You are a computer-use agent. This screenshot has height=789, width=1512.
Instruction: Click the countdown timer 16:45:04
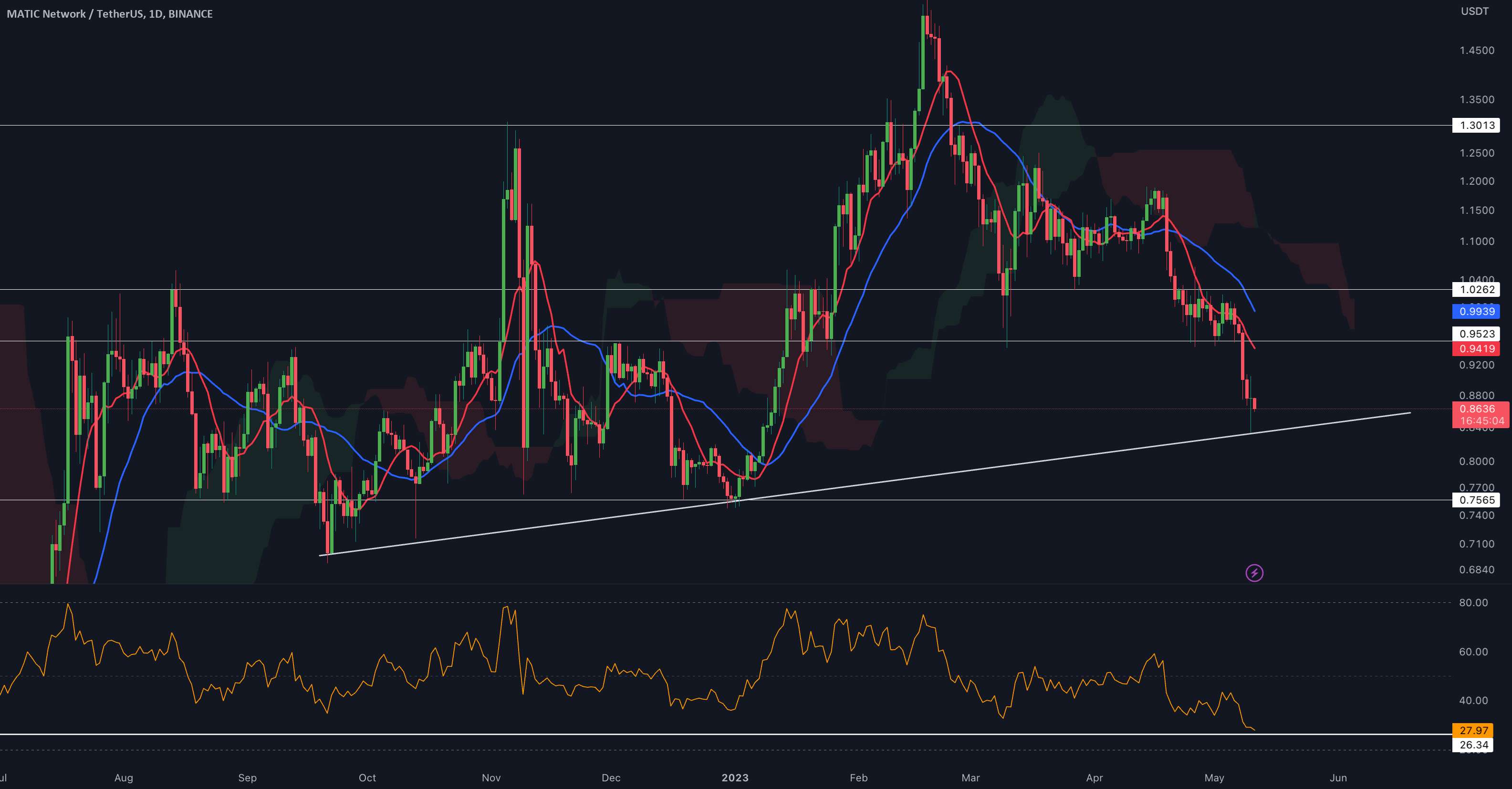coord(1482,421)
